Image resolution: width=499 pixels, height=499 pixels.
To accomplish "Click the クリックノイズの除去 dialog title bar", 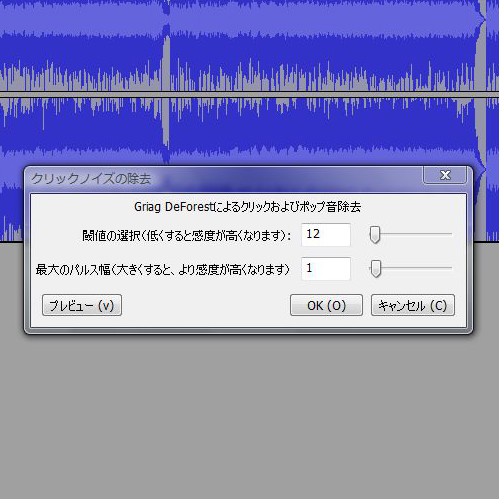I will tap(223, 179).
